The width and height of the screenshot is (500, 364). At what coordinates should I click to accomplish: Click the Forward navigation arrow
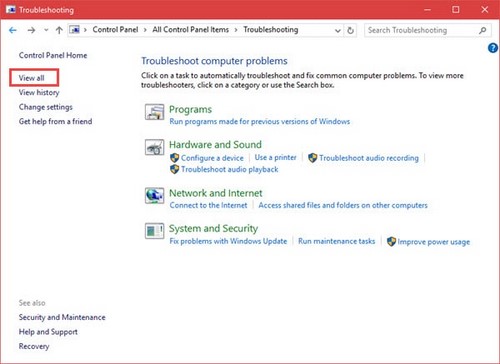coord(31,30)
